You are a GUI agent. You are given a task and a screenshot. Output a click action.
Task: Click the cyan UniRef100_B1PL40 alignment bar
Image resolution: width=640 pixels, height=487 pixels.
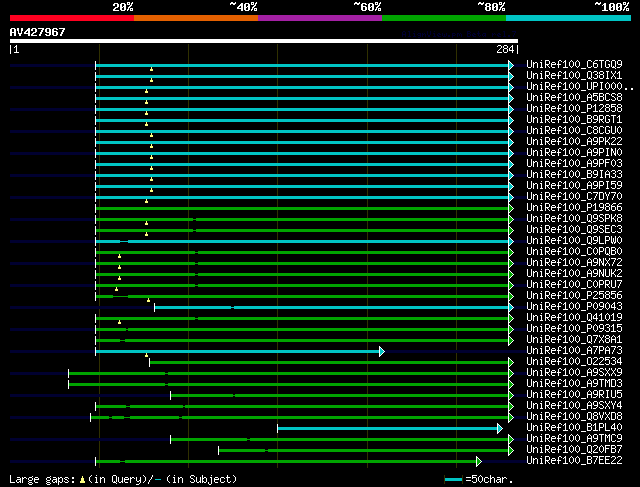click(x=388, y=428)
